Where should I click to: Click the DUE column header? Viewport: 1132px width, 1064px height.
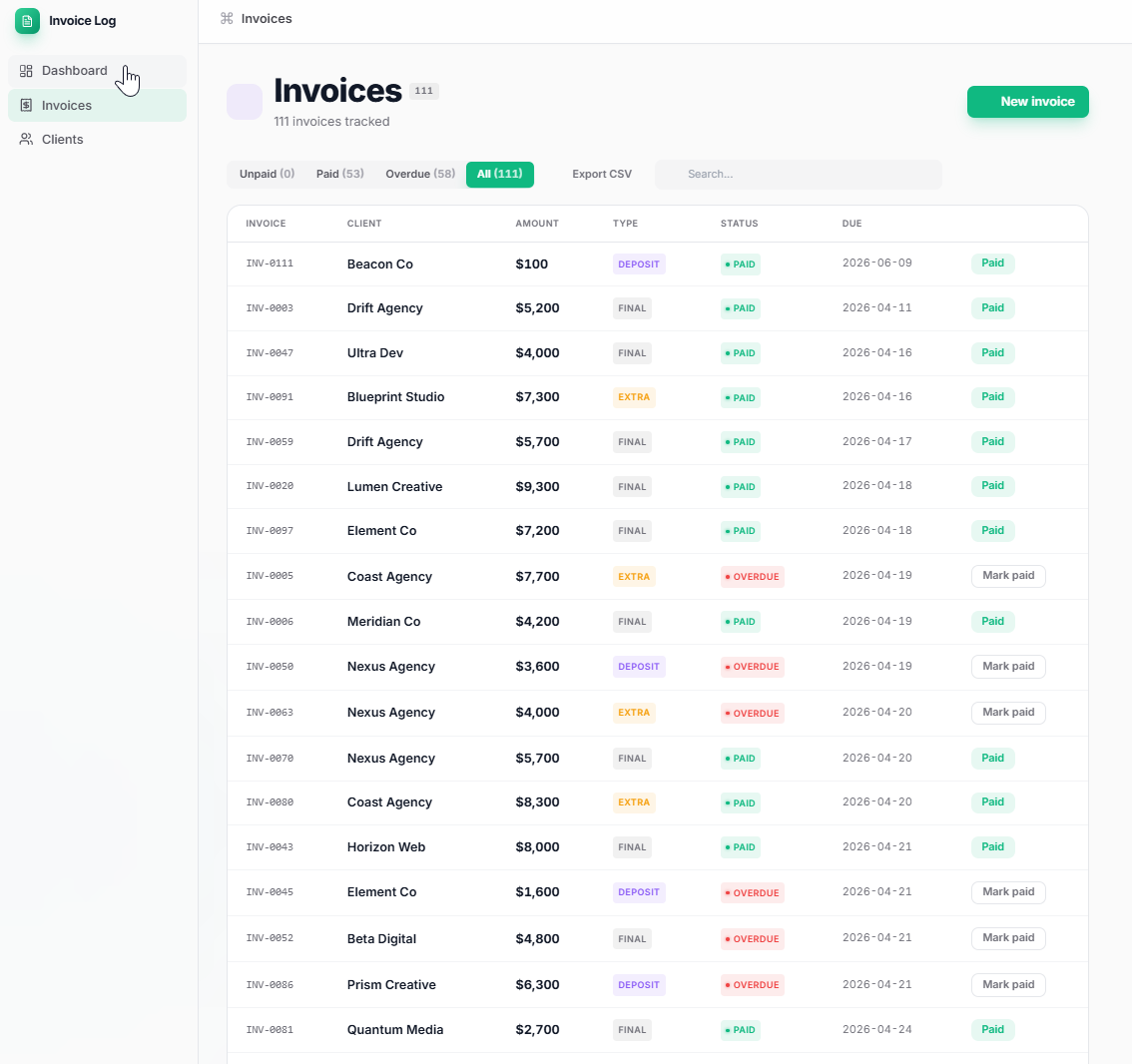click(851, 224)
